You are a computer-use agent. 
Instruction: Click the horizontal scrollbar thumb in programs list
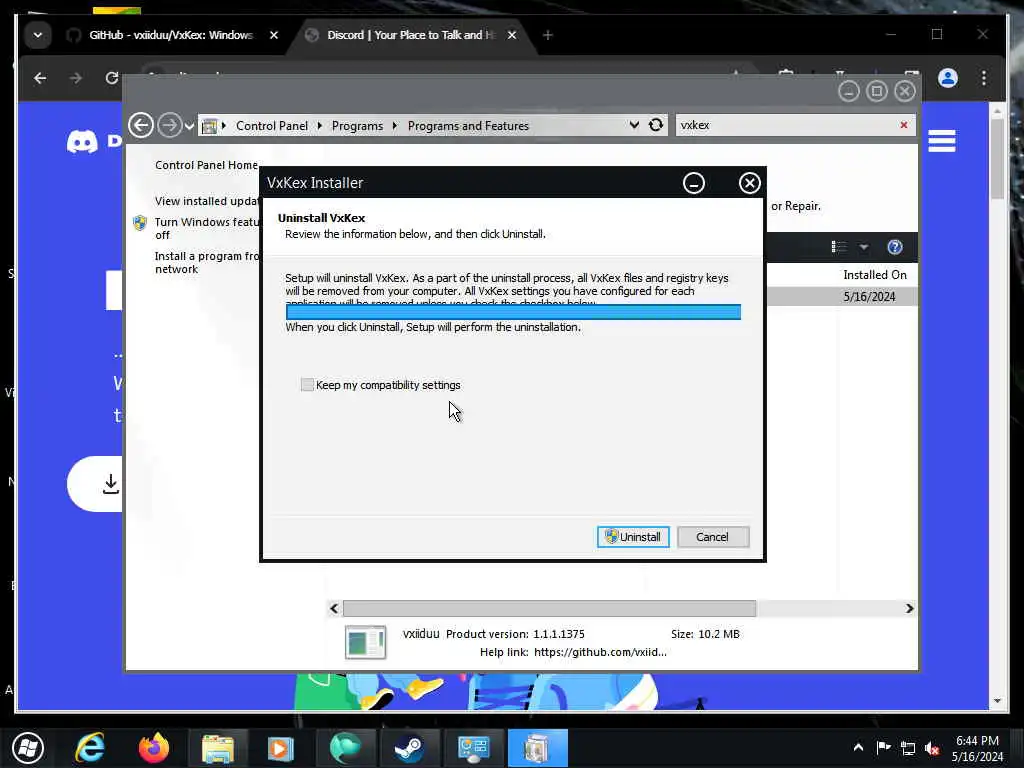click(x=549, y=609)
